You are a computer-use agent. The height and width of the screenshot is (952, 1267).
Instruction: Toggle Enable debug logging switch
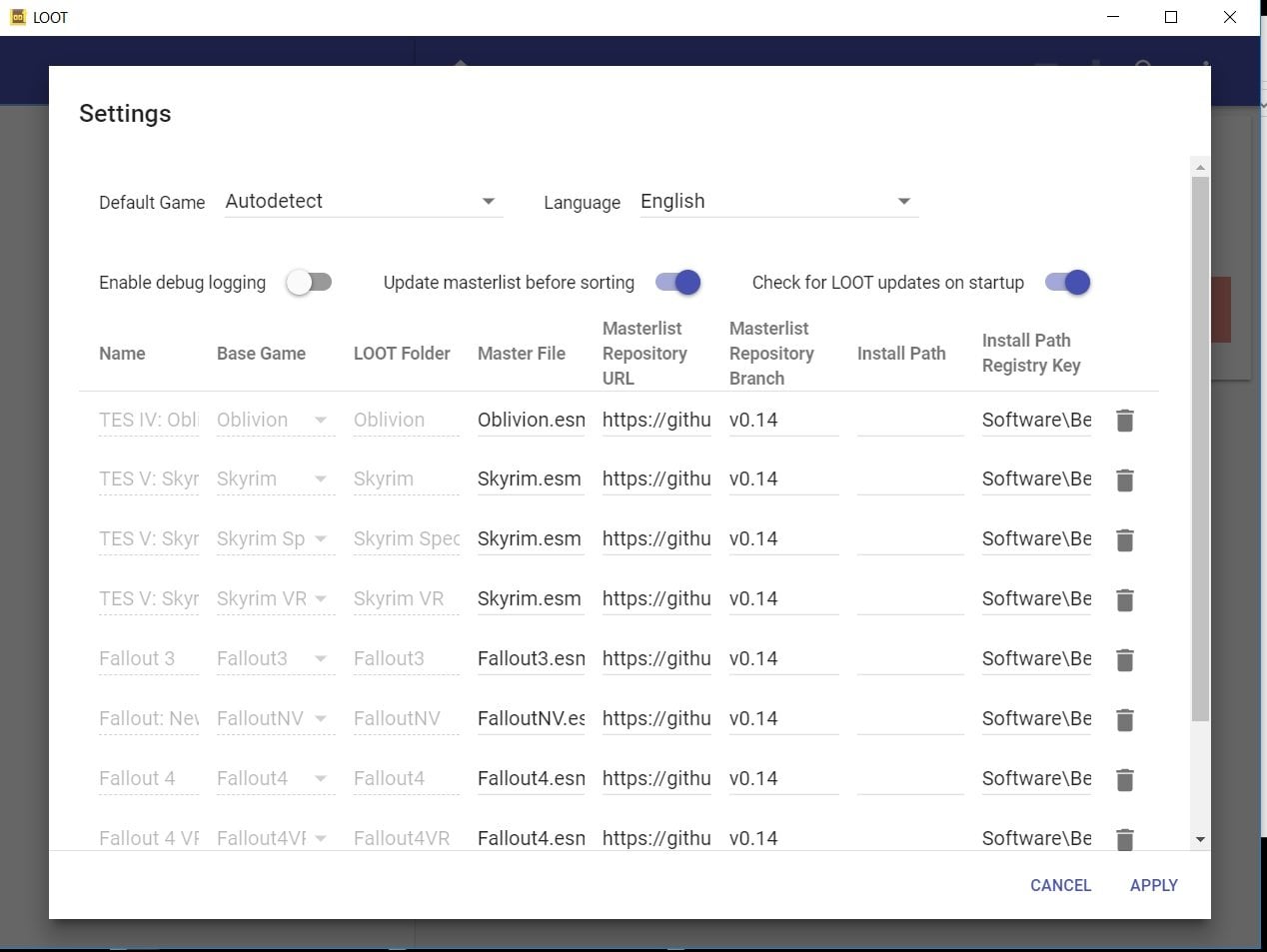click(309, 283)
